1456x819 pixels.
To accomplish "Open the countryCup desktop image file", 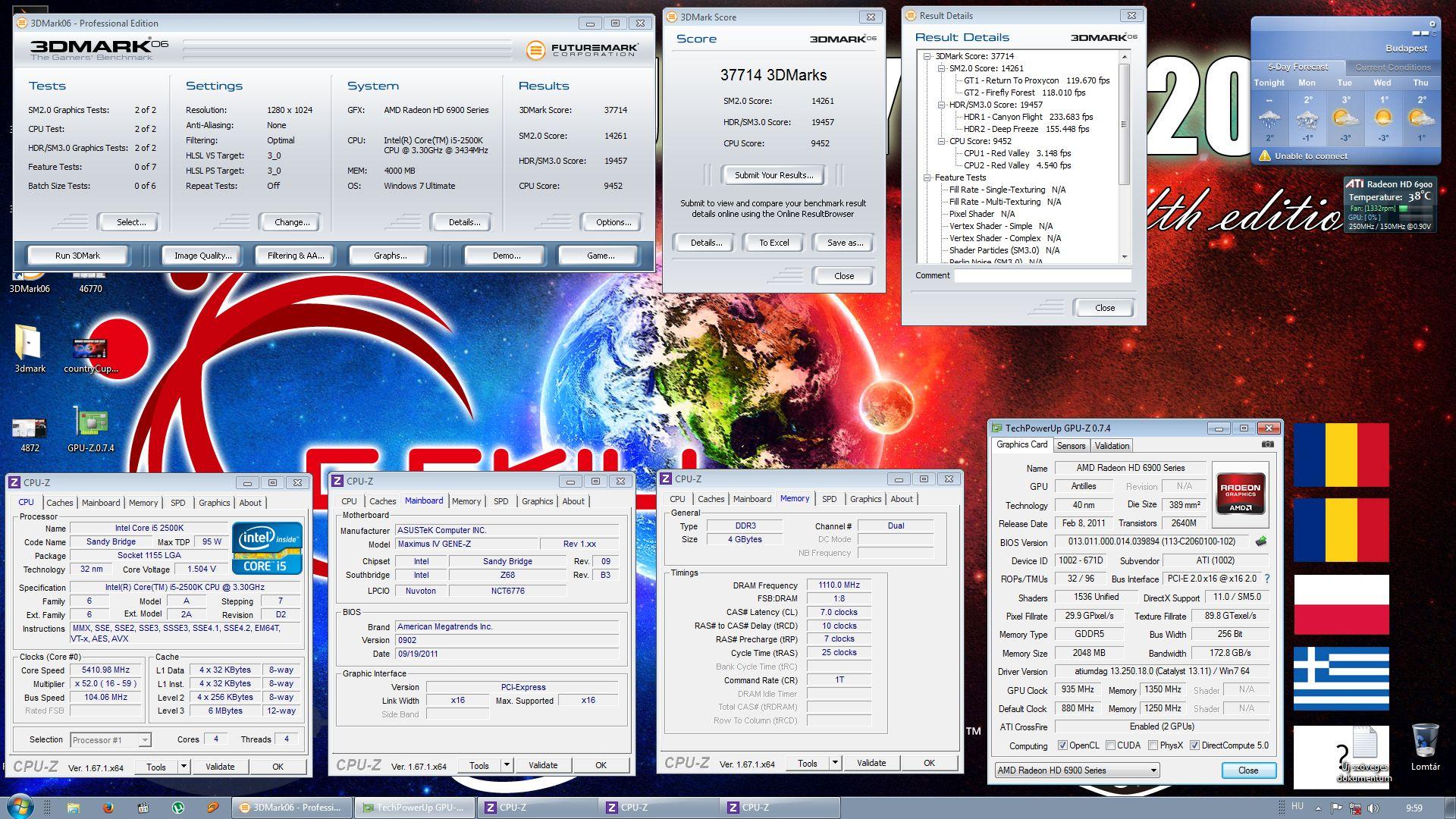I will (x=90, y=355).
